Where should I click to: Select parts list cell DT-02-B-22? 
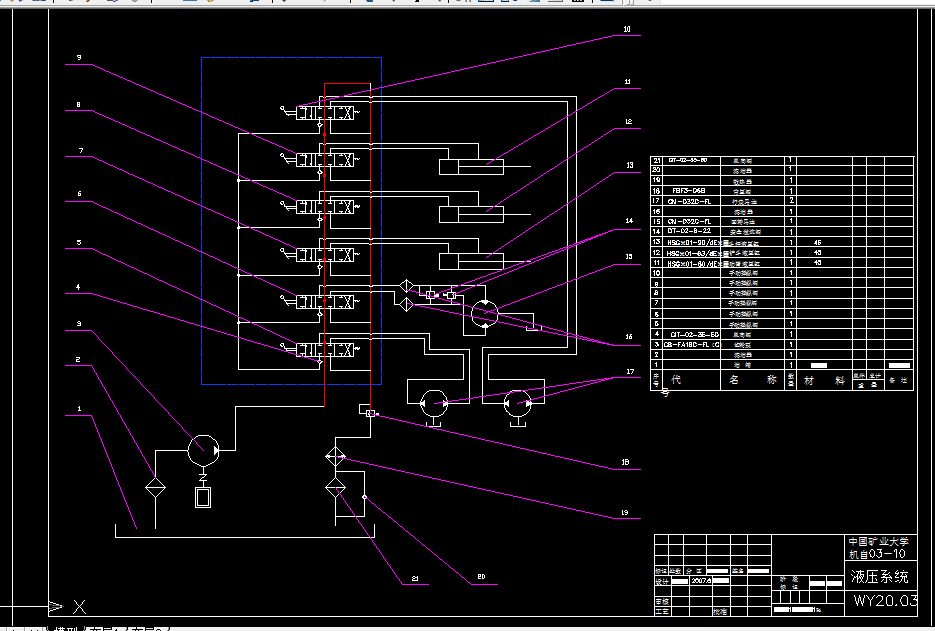(x=689, y=231)
